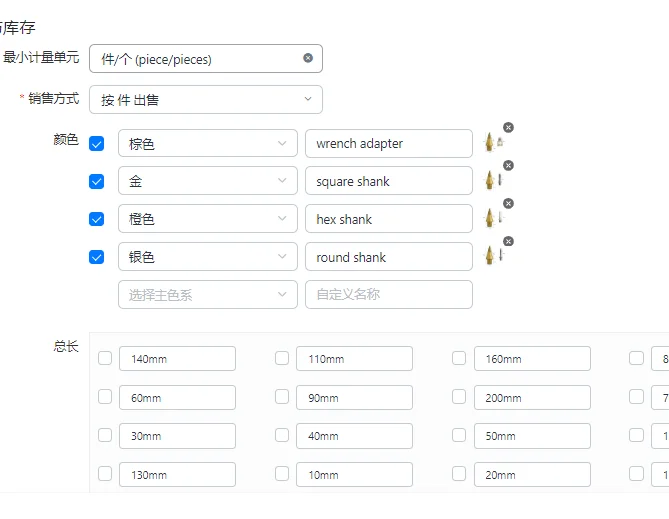Edit the hex shank name field
Screen dimensions: 669x519
[388, 219]
